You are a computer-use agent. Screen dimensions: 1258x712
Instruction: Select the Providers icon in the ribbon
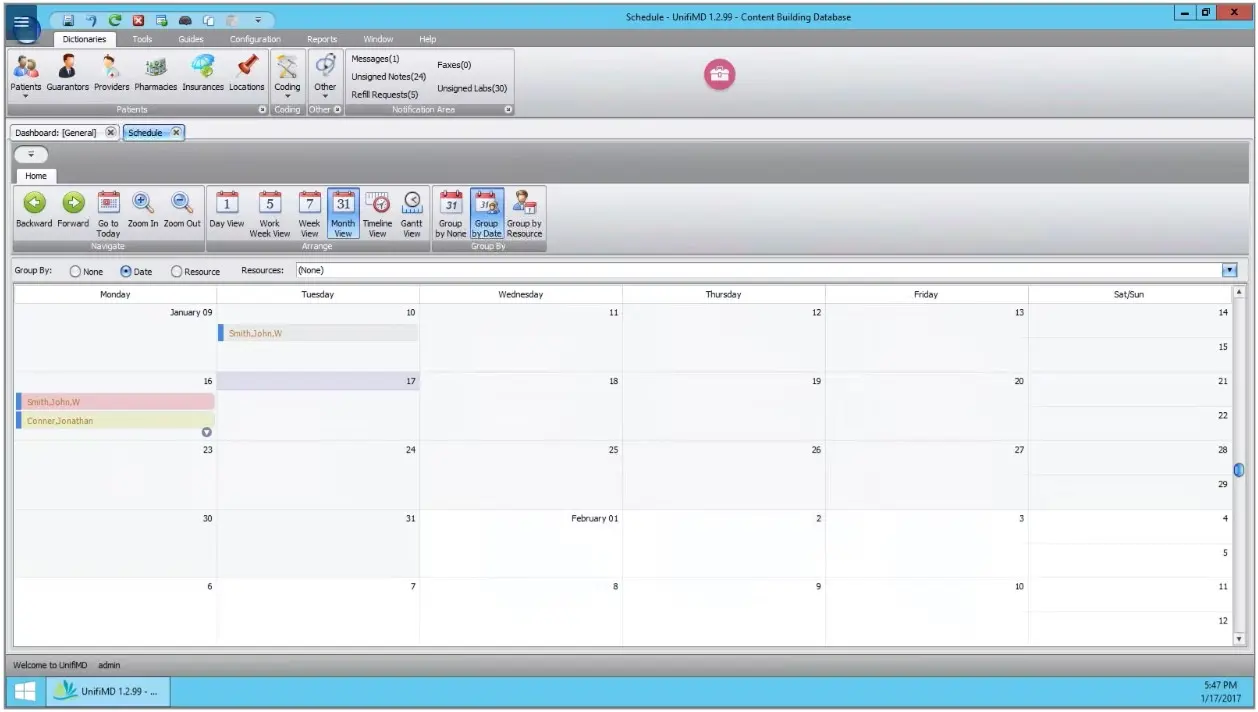[x=111, y=77]
